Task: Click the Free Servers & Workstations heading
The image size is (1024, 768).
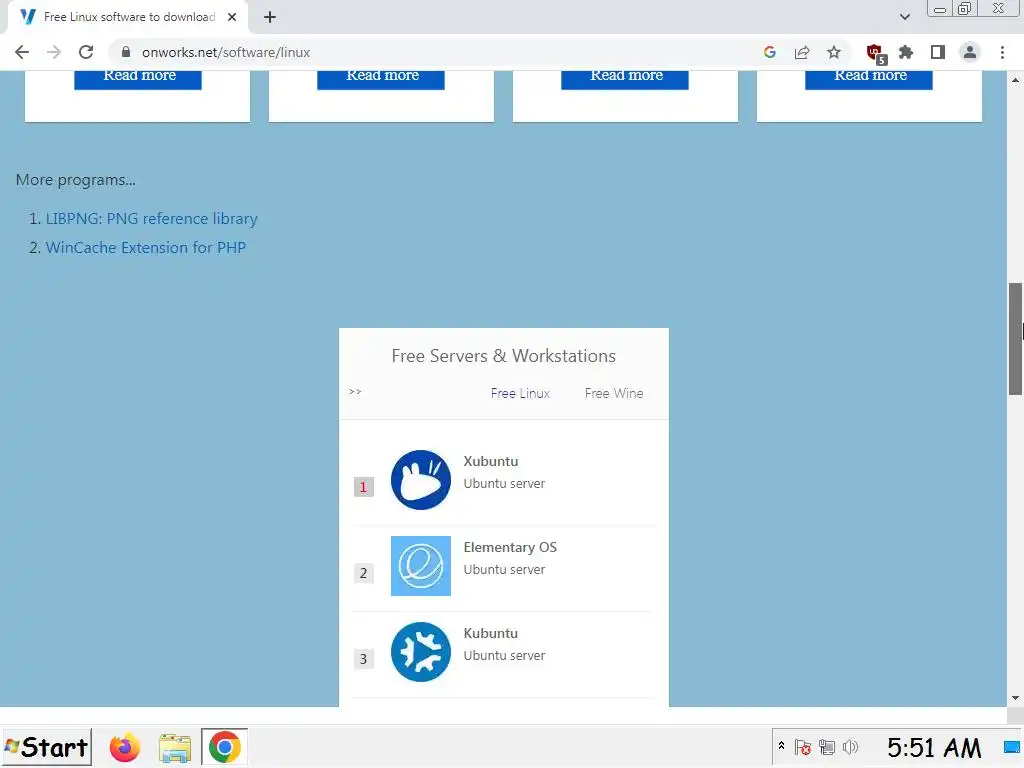Action: click(x=504, y=356)
